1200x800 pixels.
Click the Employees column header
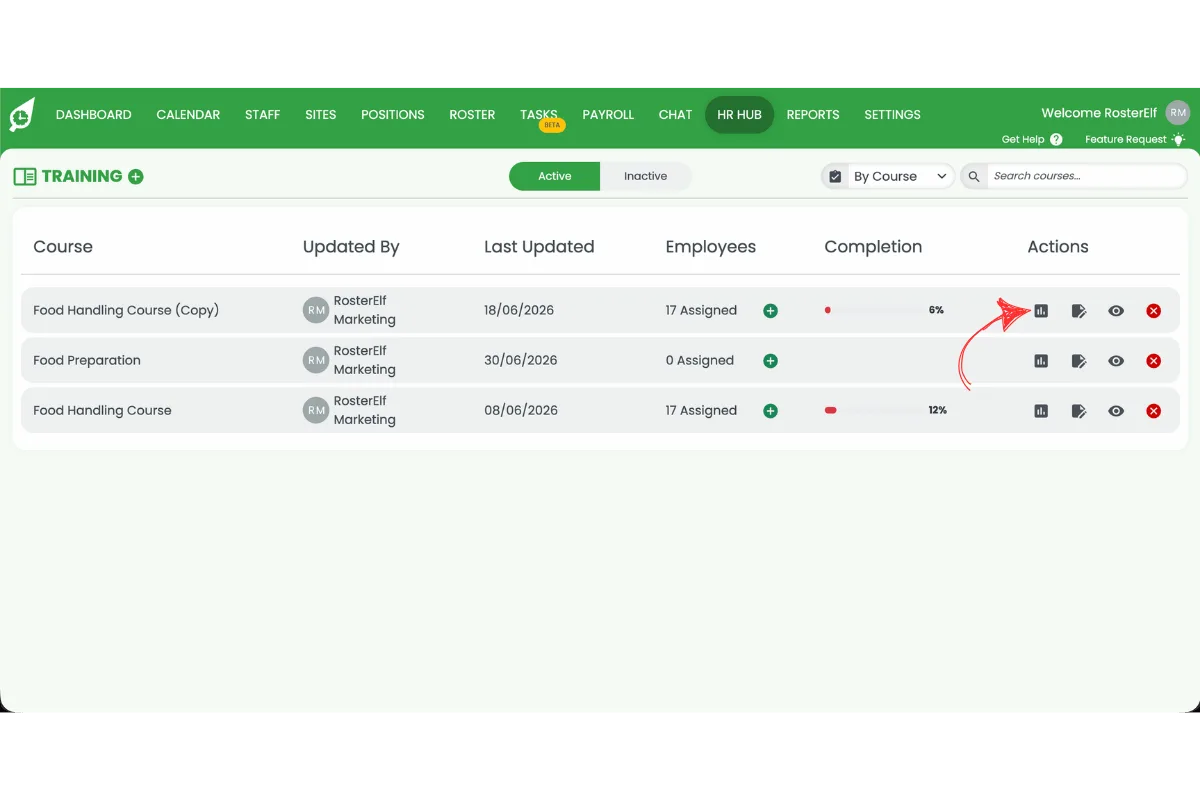point(711,247)
